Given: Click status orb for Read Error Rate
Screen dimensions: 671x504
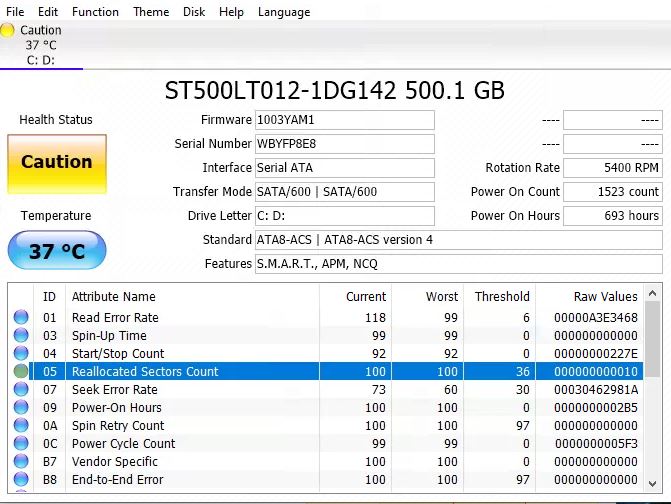Looking at the screenshot, I should 21,318.
